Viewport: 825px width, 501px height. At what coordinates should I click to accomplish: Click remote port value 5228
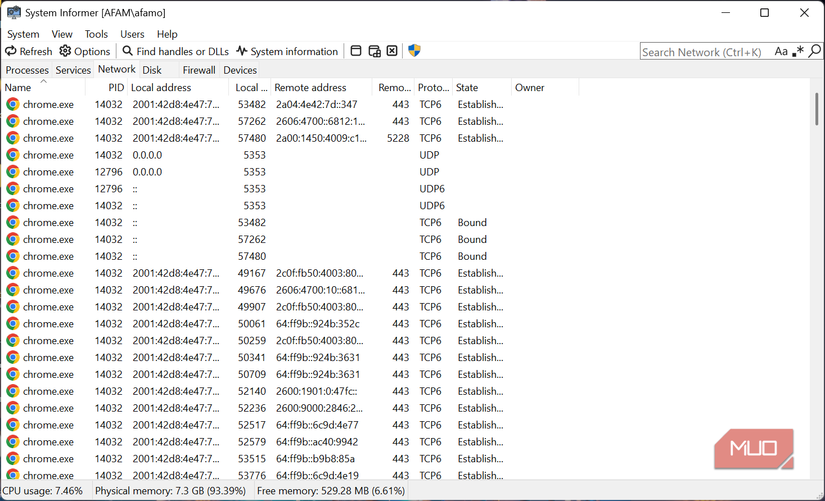coord(398,138)
